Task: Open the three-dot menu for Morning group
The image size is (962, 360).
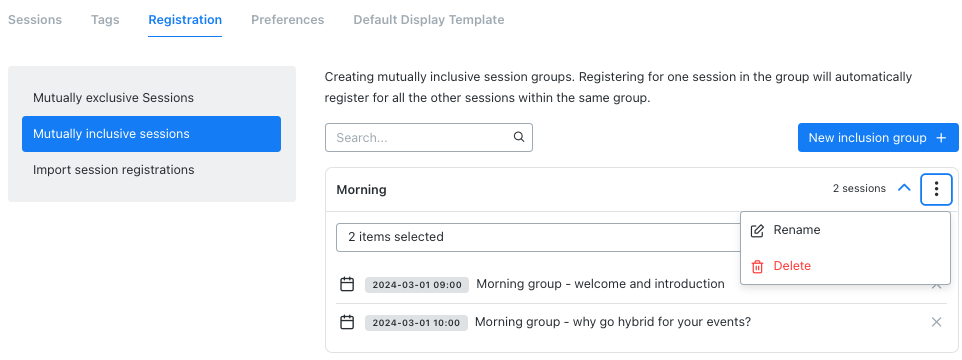Action: [936, 189]
